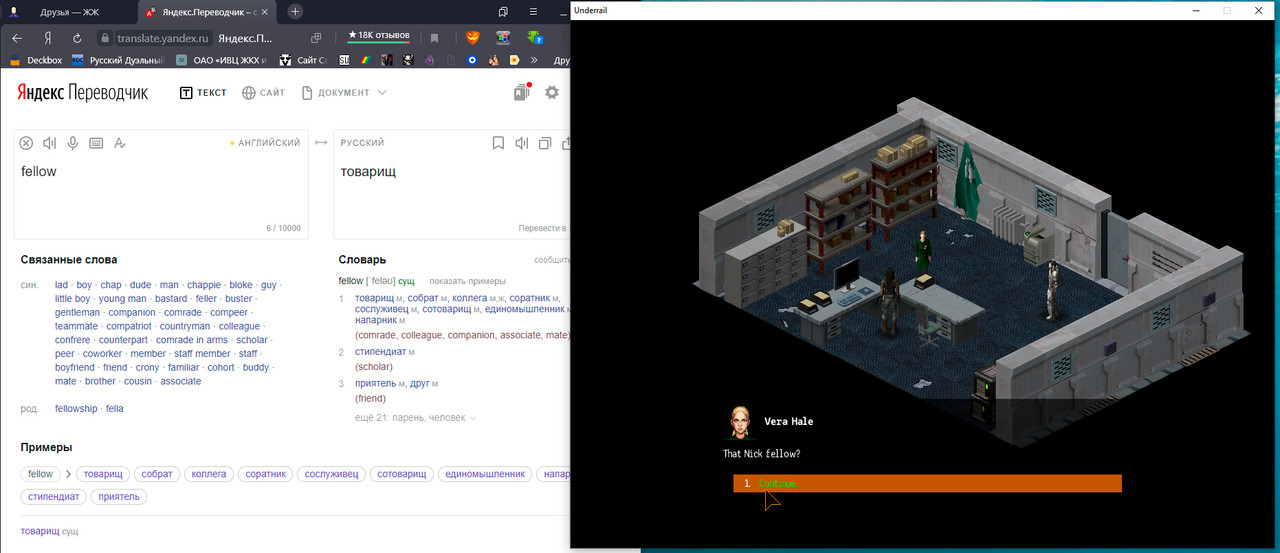Open the on-screen keyboard in the translator
This screenshot has height=553, width=1280.
(x=96, y=143)
